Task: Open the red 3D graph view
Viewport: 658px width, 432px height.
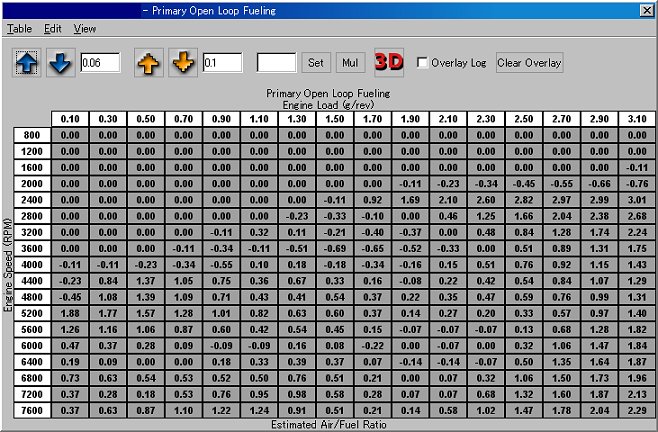Action: pos(389,63)
